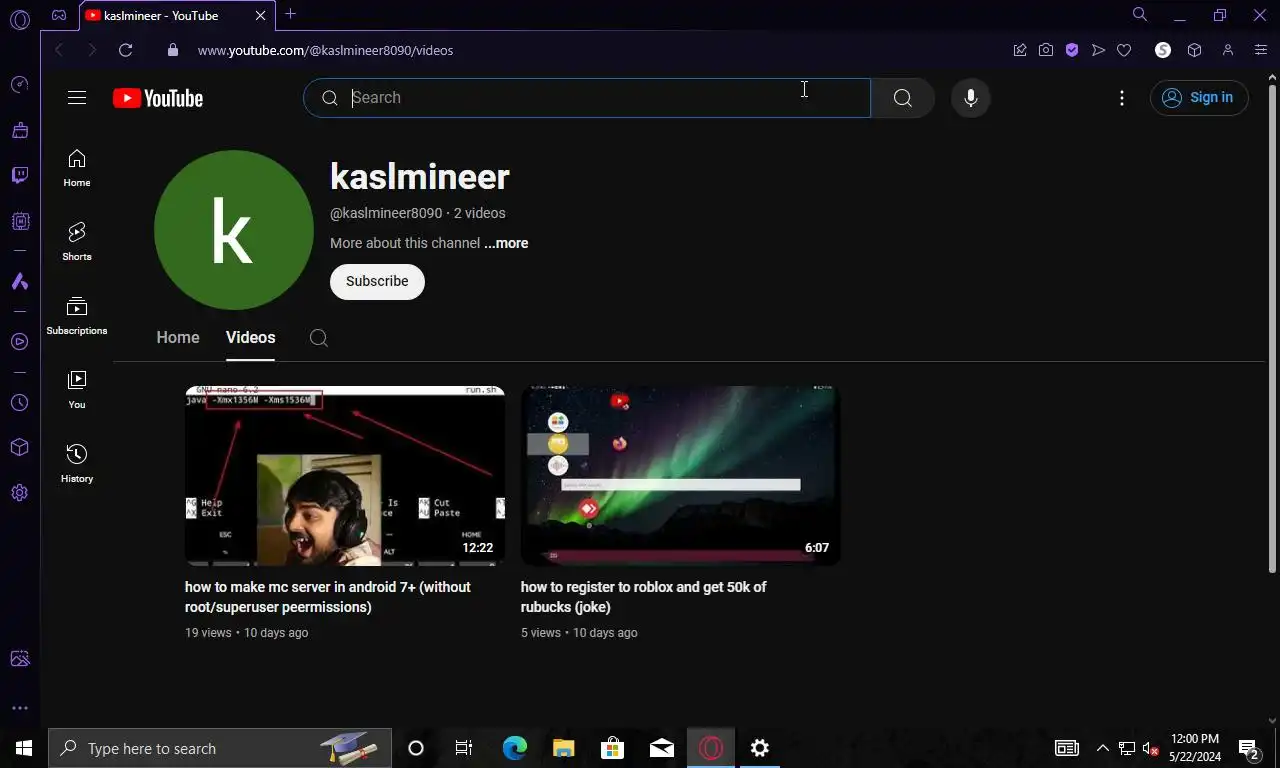Open Microsoft Store from taskbar
The width and height of the screenshot is (1280, 768).
[613, 748]
